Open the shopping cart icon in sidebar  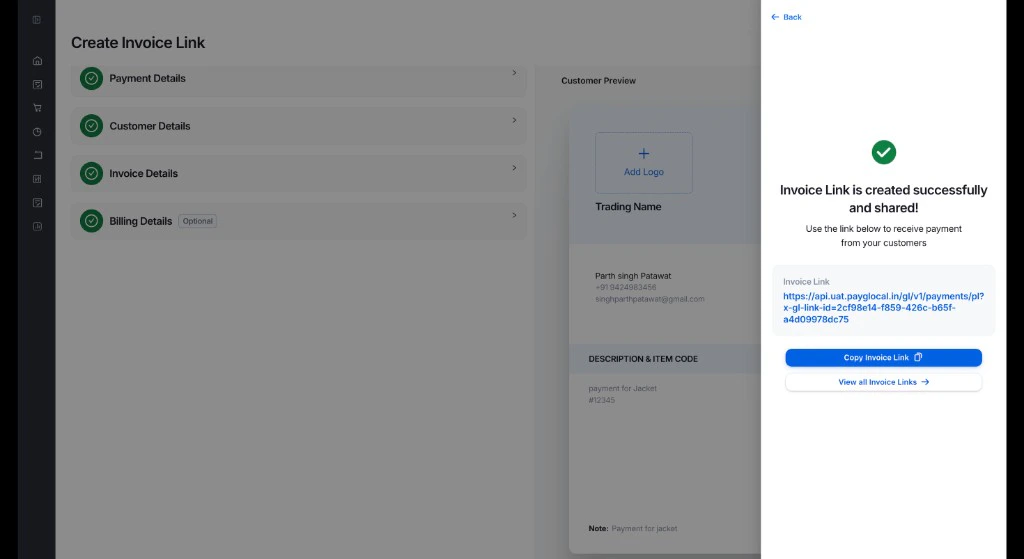[37, 108]
